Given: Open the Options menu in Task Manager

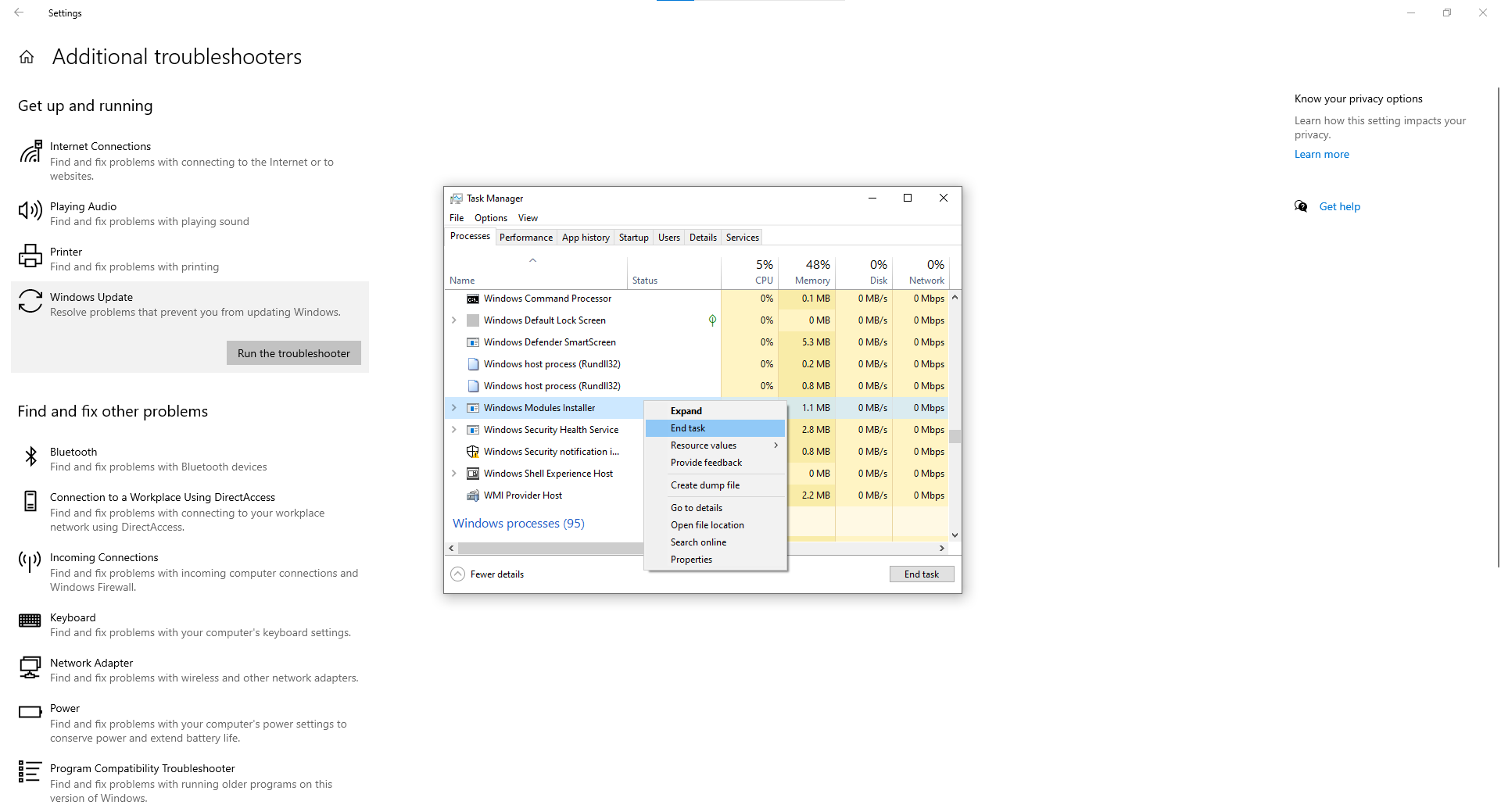Looking at the screenshot, I should [490, 218].
